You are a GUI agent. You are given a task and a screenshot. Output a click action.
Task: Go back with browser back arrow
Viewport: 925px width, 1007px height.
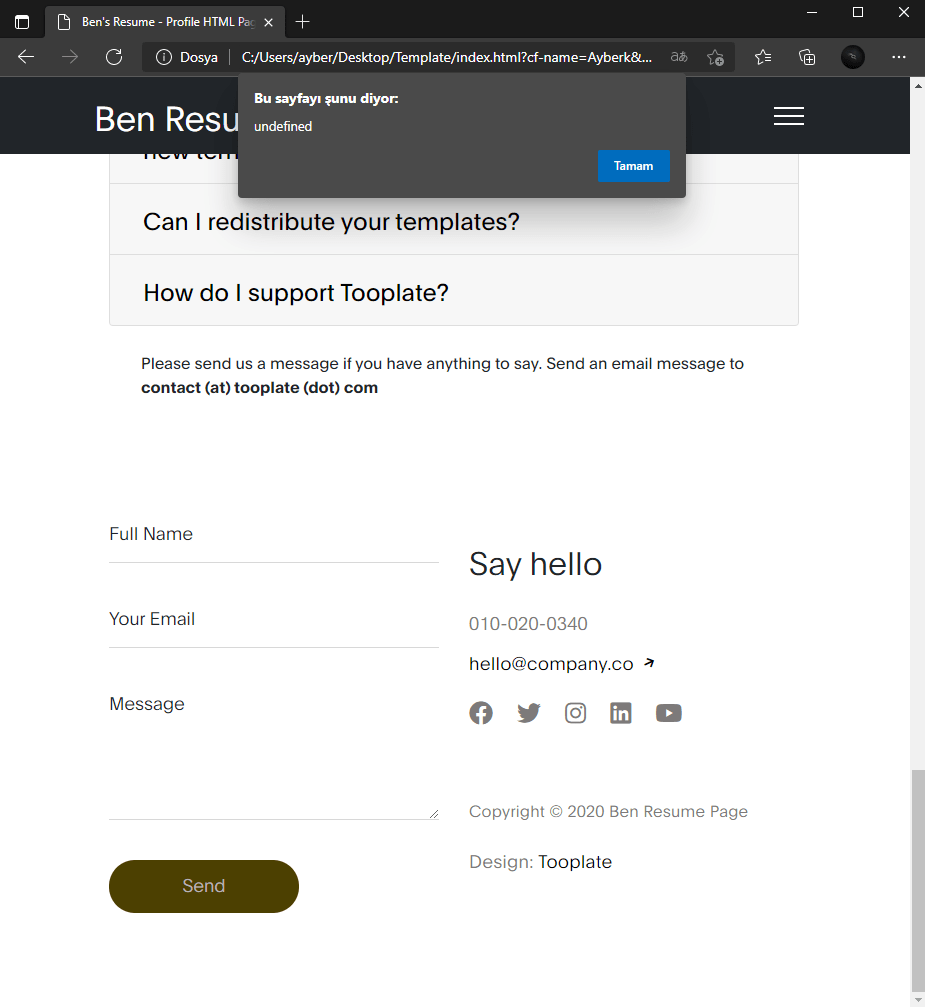(26, 57)
